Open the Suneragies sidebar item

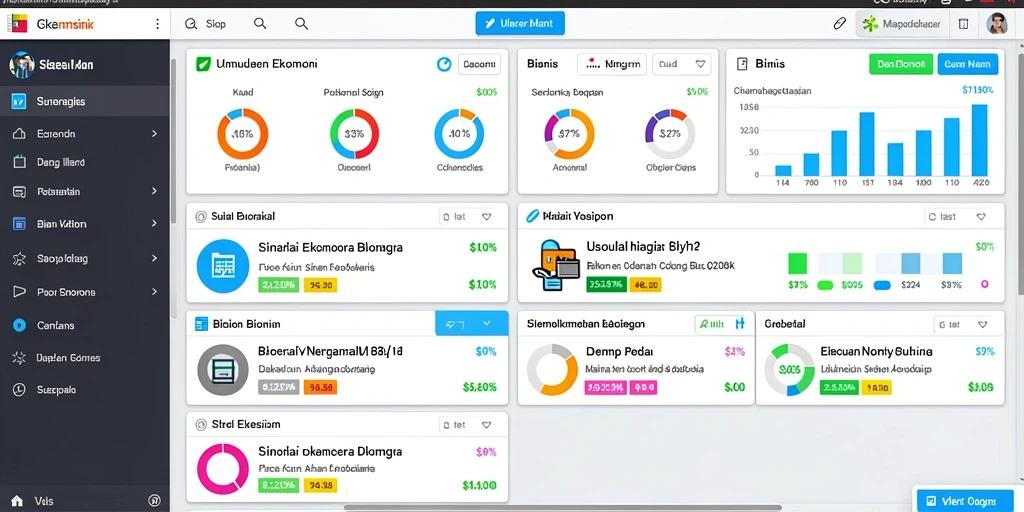pyautogui.click(x=85, y=102)
